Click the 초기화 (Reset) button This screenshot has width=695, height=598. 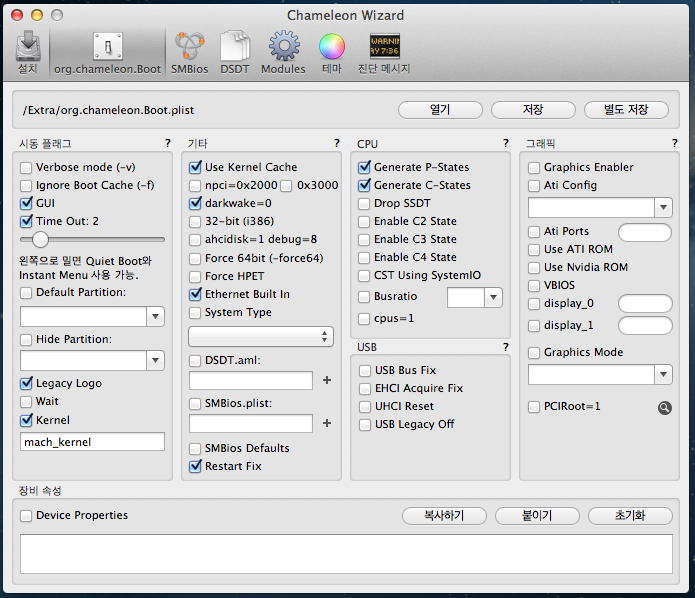coord(630,516)
